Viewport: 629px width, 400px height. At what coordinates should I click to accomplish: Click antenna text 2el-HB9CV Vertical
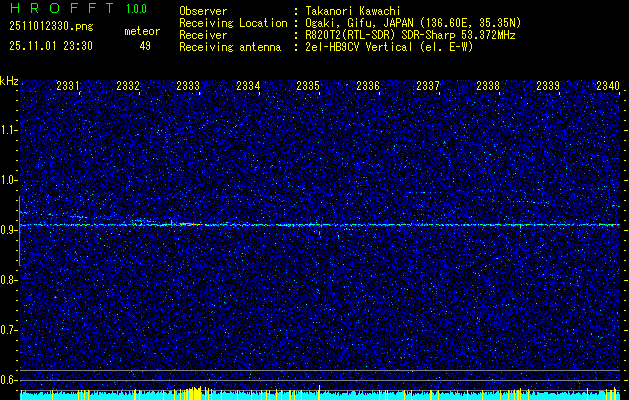pos(359,47)
